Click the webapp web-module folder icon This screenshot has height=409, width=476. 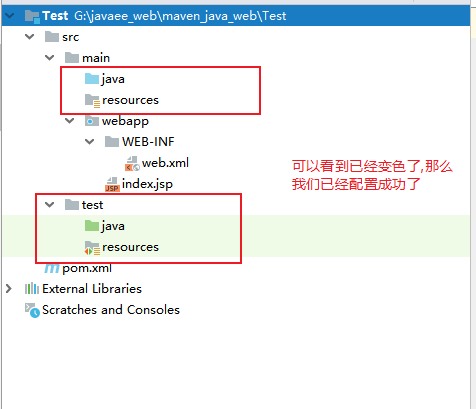tap(92, 121)
